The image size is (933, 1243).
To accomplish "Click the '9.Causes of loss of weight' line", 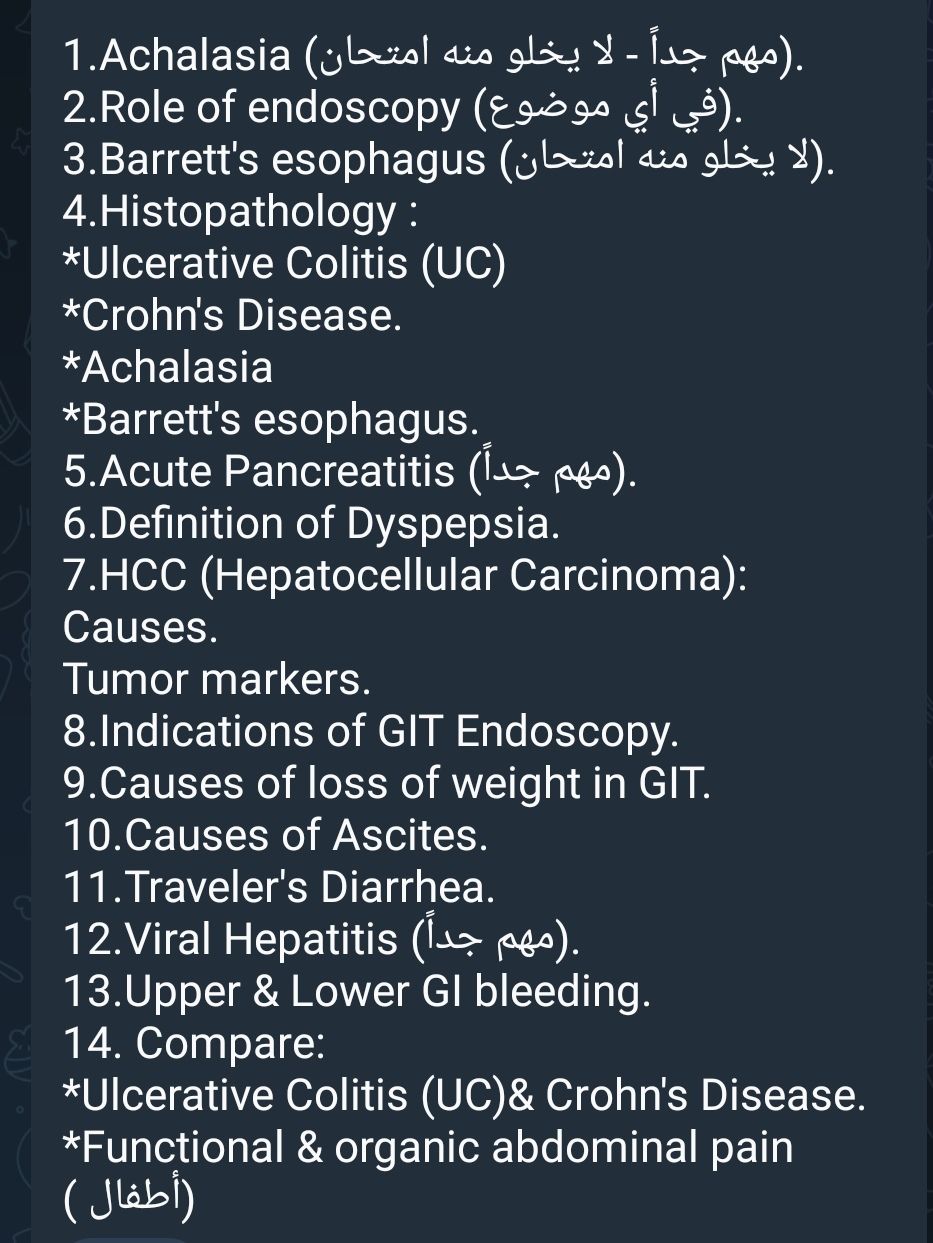I will point(386,784).
